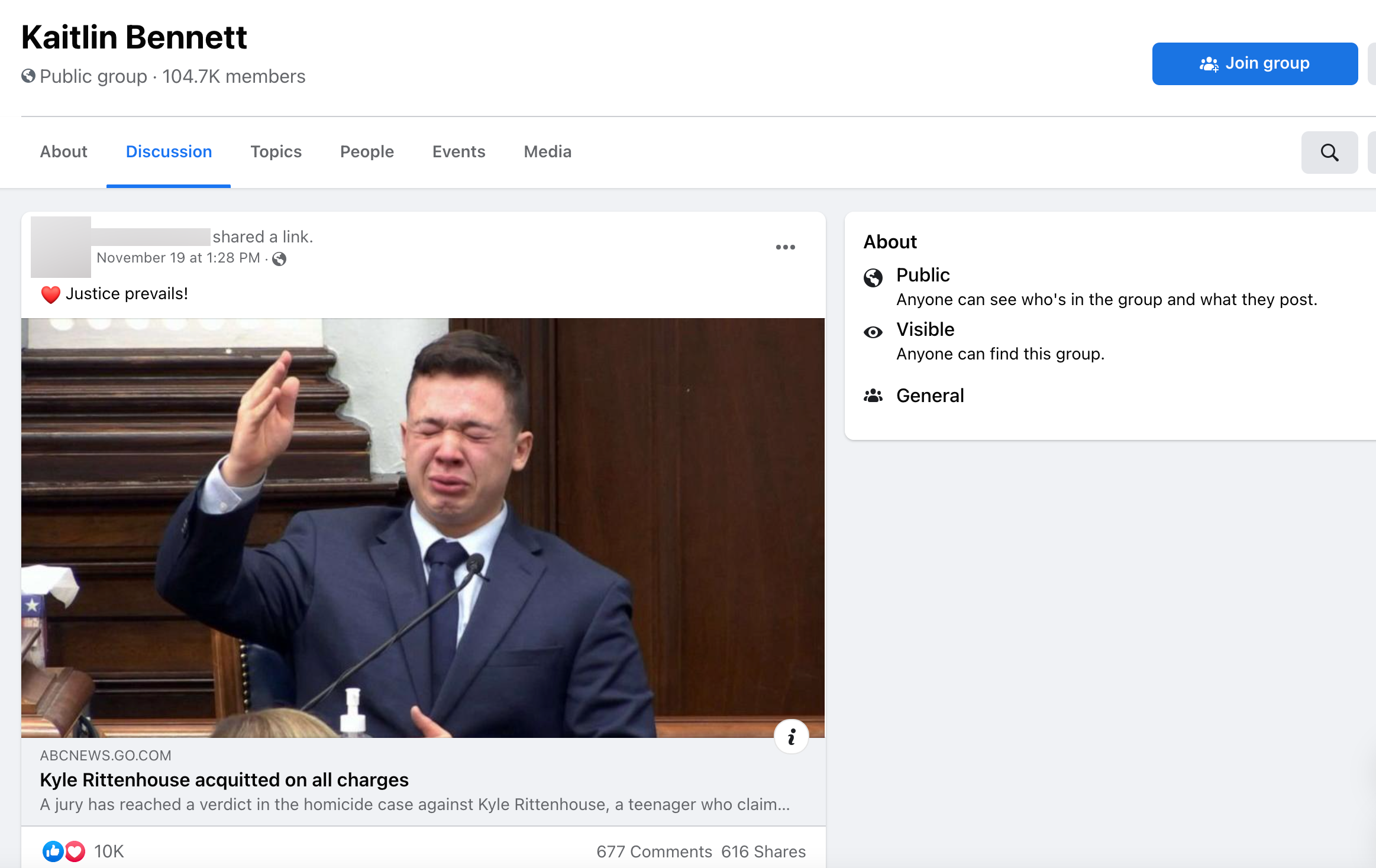Click the 10K reactions count
1376x868 pixels.
pyautogui.click(x=109, y=851)
